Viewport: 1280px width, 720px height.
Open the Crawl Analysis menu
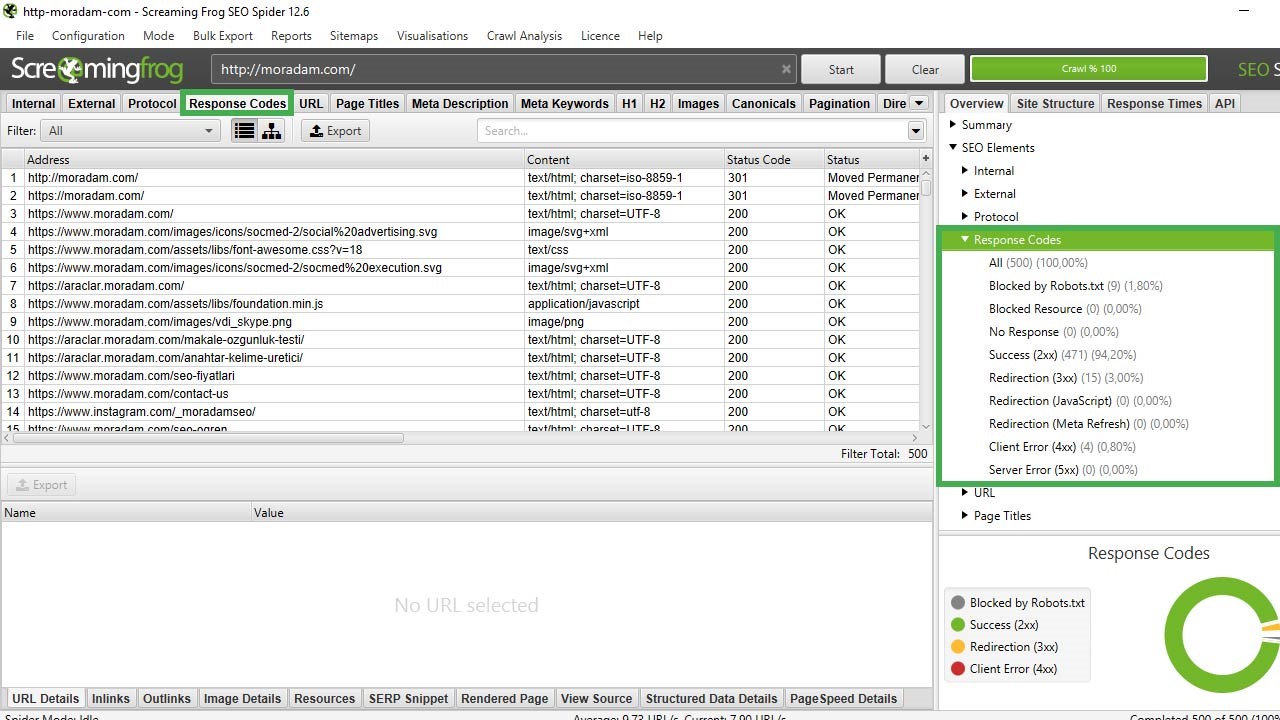pos(524,36)
